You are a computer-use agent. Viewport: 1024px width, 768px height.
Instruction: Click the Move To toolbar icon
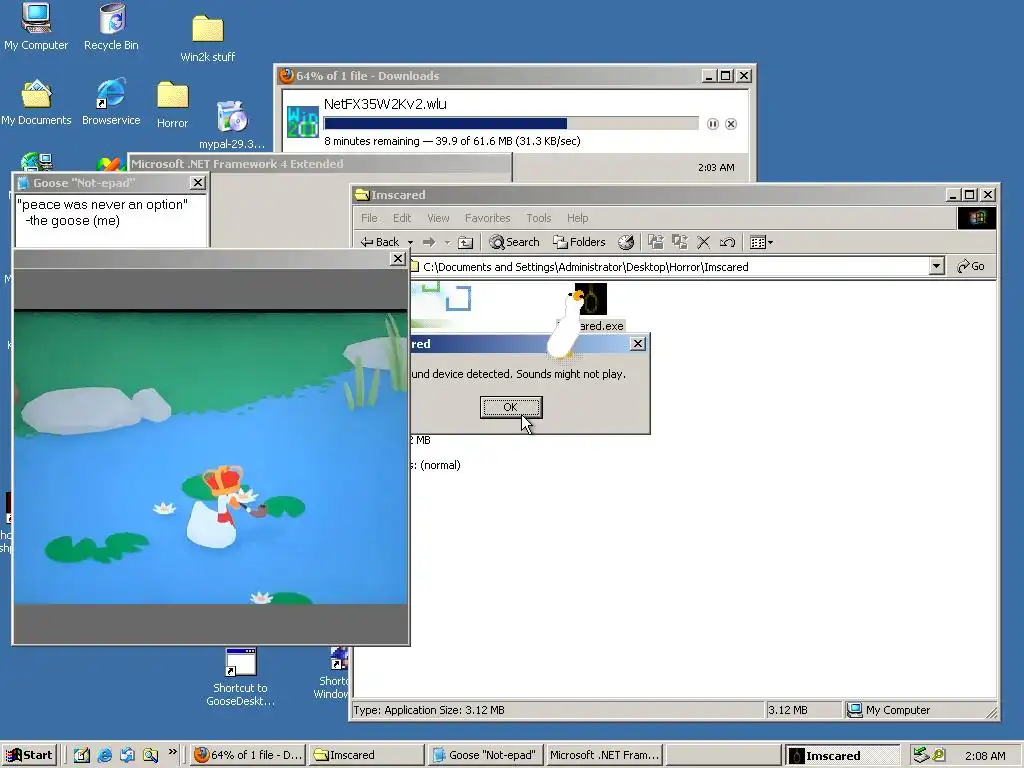(x=656, y=242)
